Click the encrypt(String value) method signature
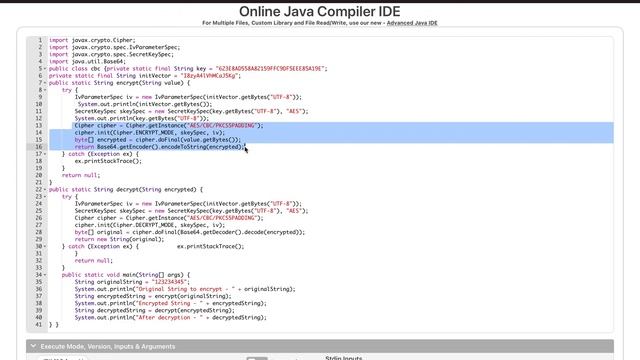640x360 pixels. tap(119, 83)
